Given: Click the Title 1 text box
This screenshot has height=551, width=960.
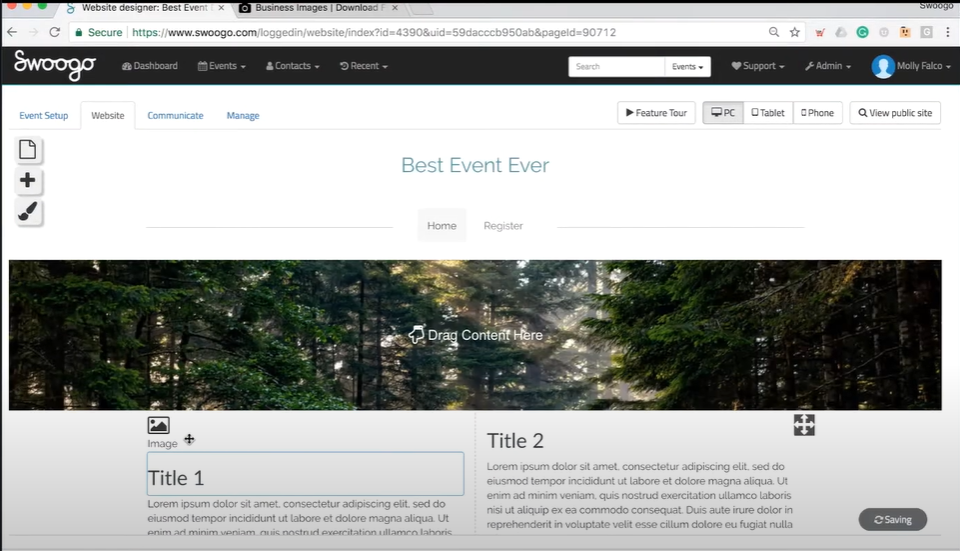Looking at the screenshot, I should (305, 474).
